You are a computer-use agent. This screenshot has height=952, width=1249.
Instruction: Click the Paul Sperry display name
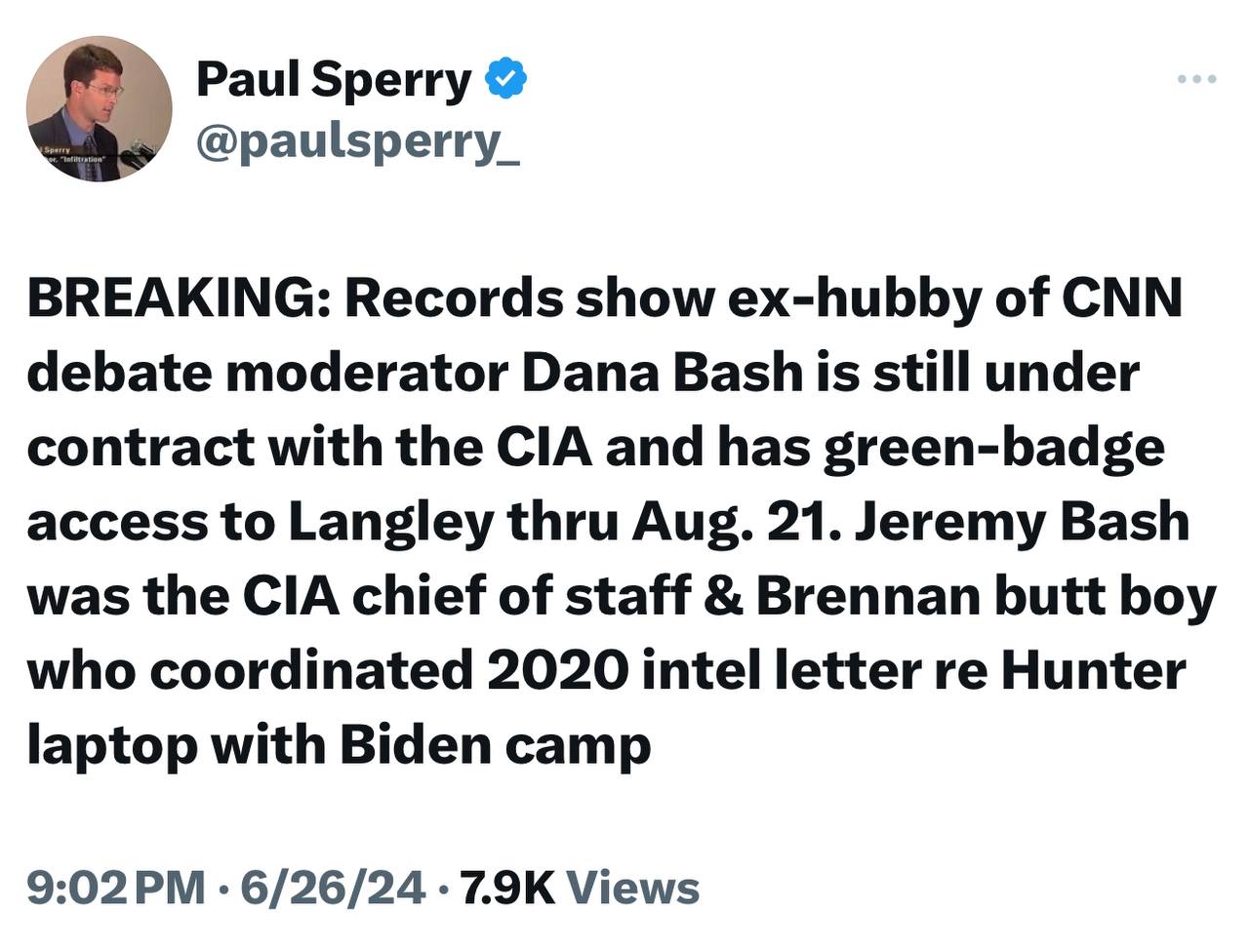pos(333,79)
